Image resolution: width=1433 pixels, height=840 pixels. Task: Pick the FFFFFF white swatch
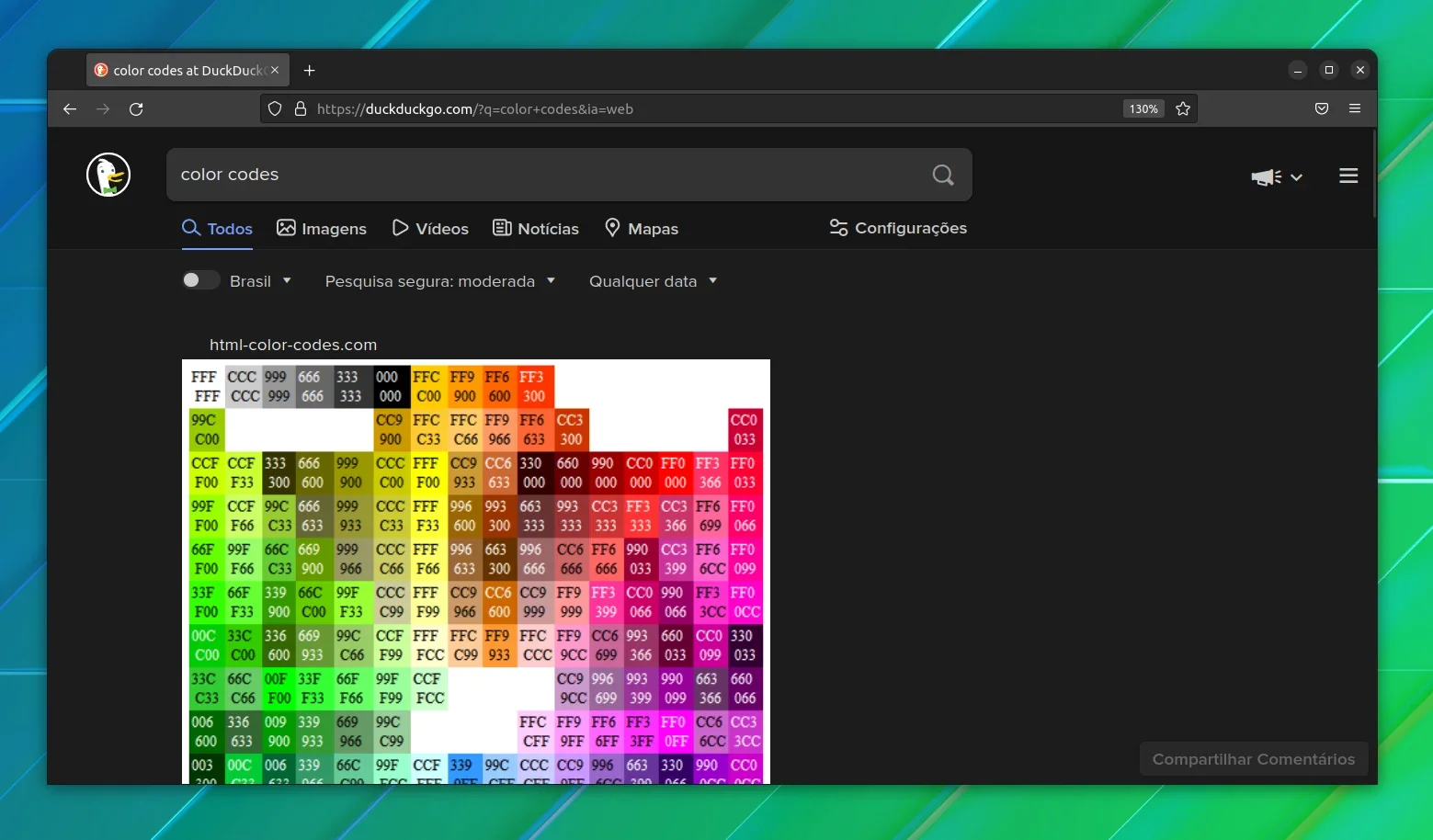pos(205,387)
